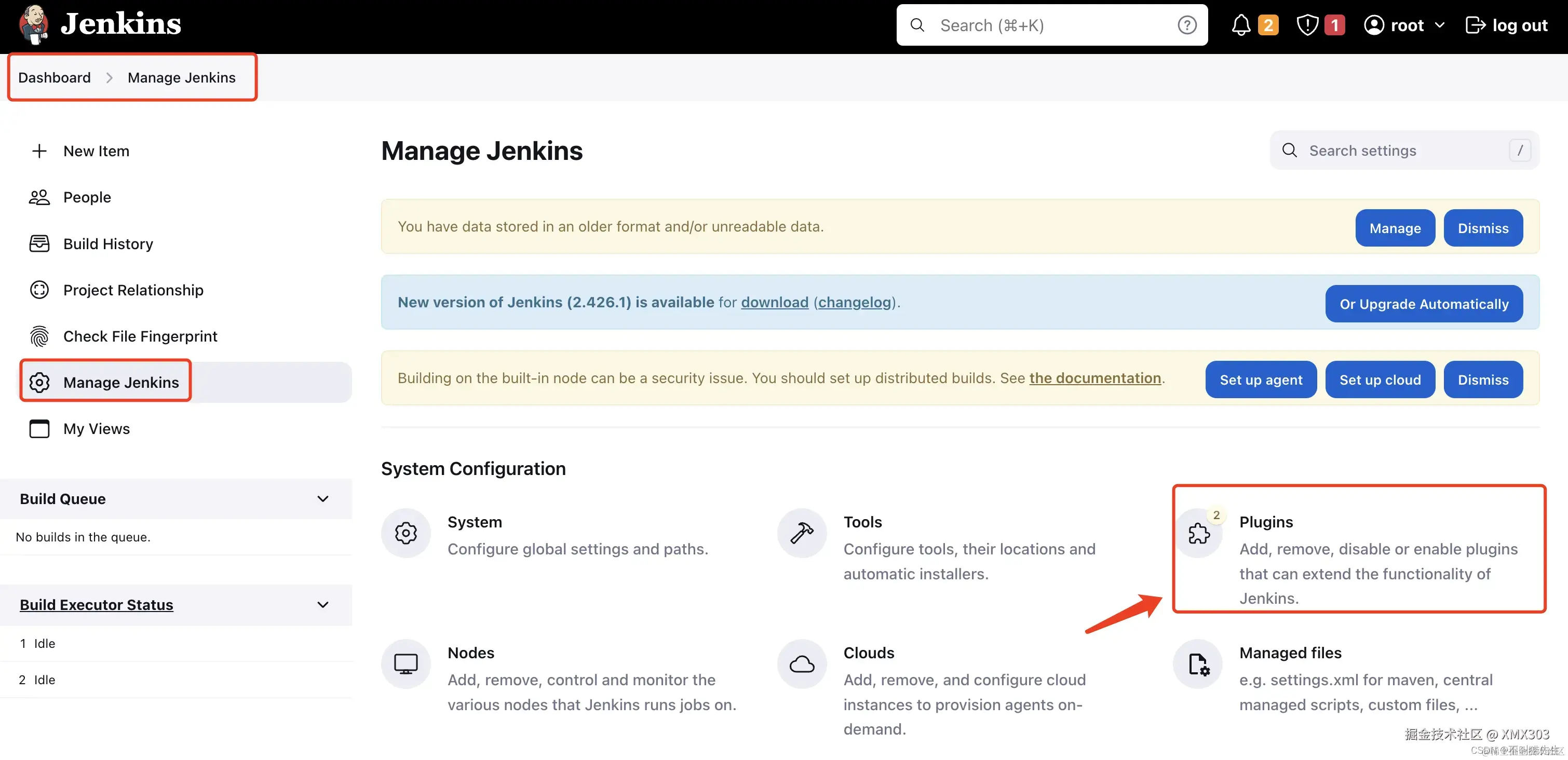Open New Item in sidebar

coord(96,151)
